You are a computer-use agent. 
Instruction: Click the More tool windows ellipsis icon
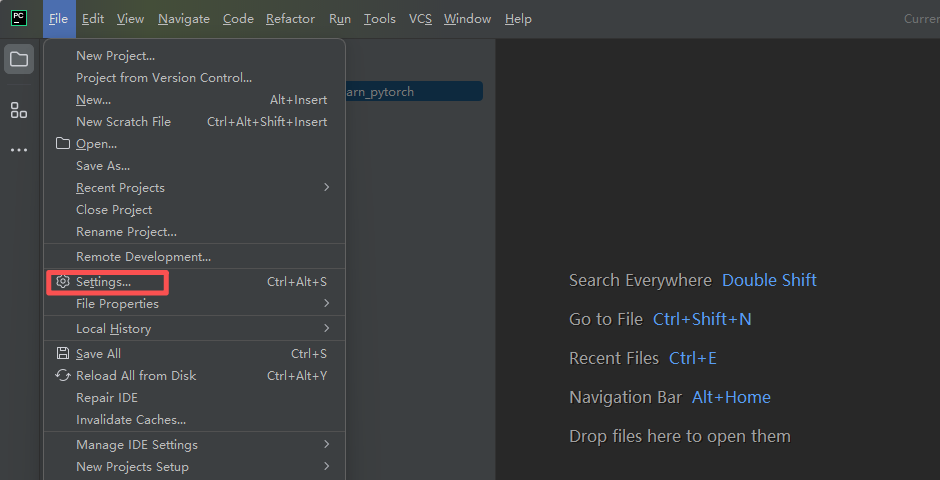pos(19,150)
